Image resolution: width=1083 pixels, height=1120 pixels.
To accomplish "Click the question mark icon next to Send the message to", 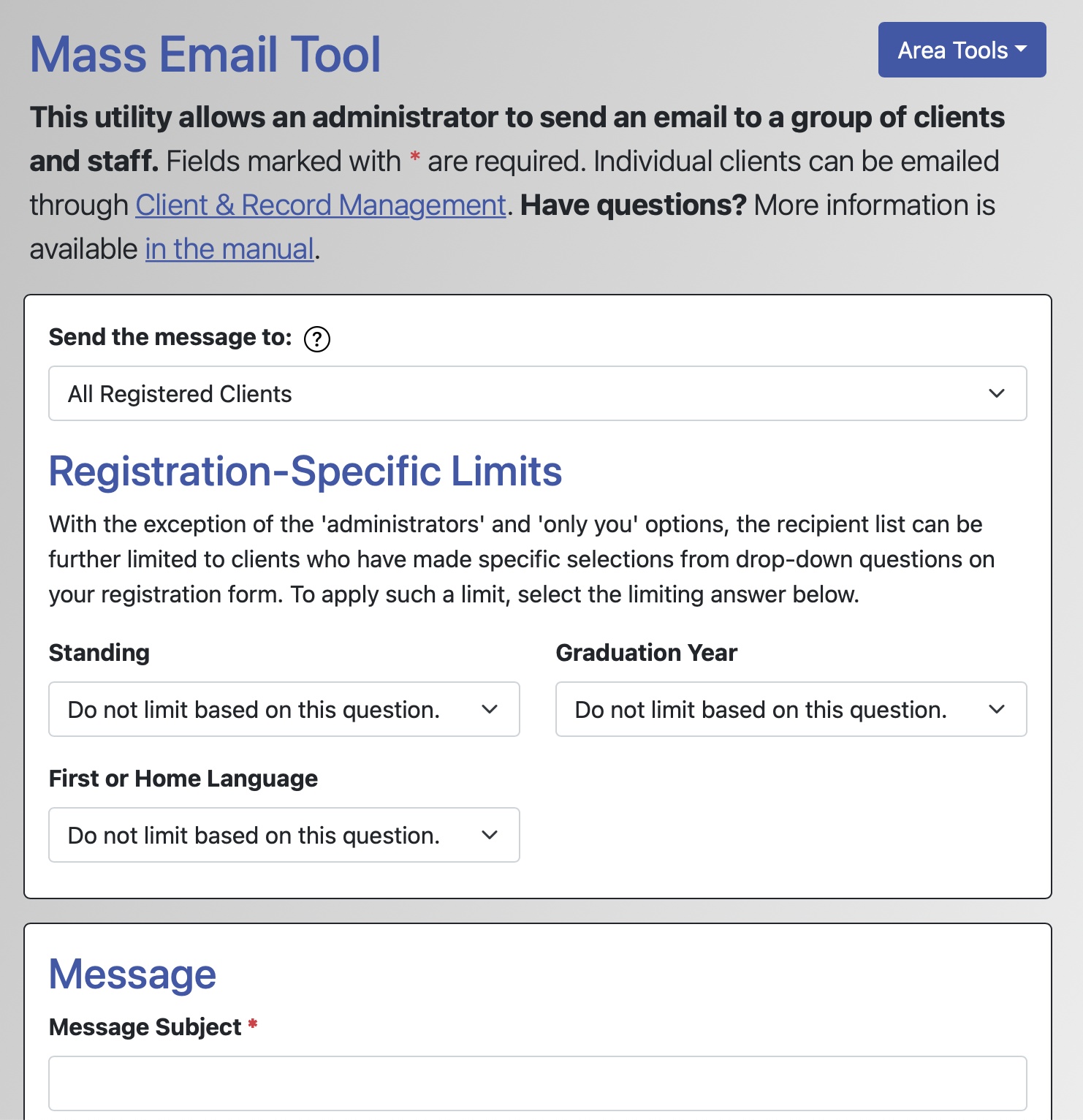I will pyautogui.click(x=317, y=338).
